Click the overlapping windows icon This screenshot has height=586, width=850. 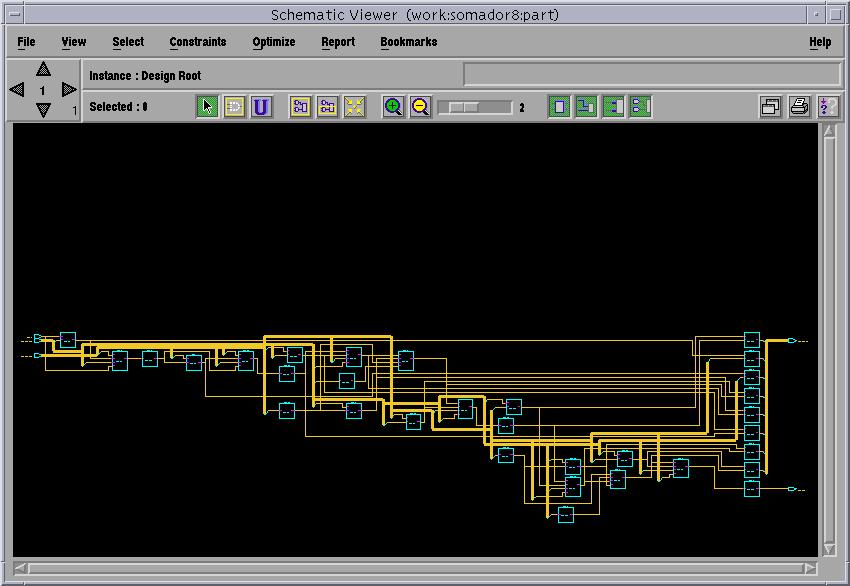click(770, 106)
